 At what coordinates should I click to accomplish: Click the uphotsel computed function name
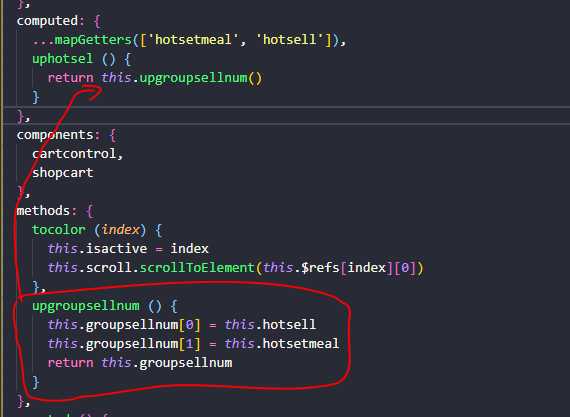(x=62, y=59)
